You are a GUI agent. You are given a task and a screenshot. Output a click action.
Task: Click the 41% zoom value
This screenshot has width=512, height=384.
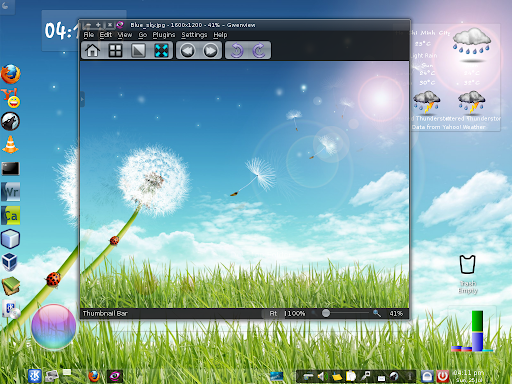coord(396,313)
